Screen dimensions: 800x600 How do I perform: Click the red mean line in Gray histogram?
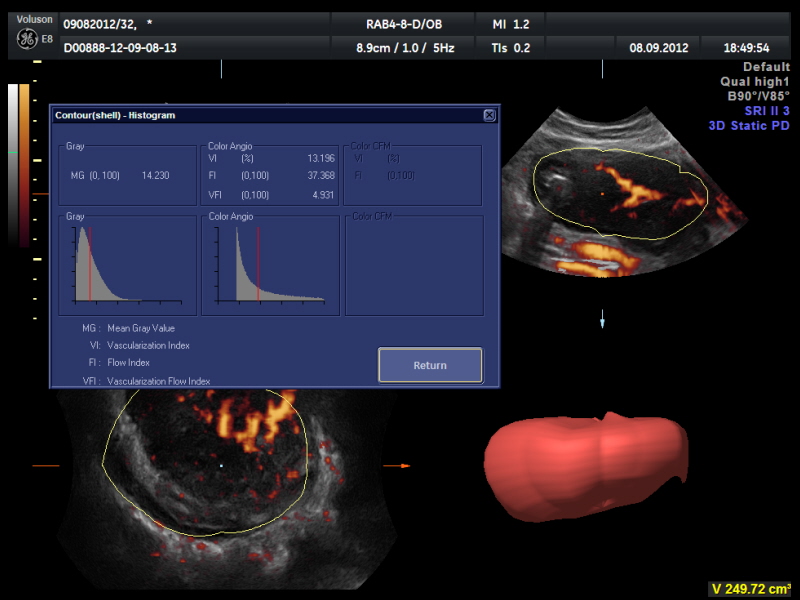pos(90,264)
